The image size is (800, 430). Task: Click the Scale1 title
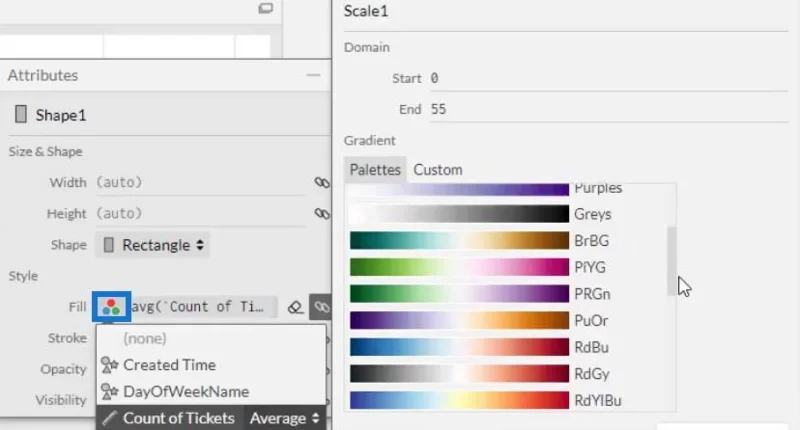pos(366,11)
